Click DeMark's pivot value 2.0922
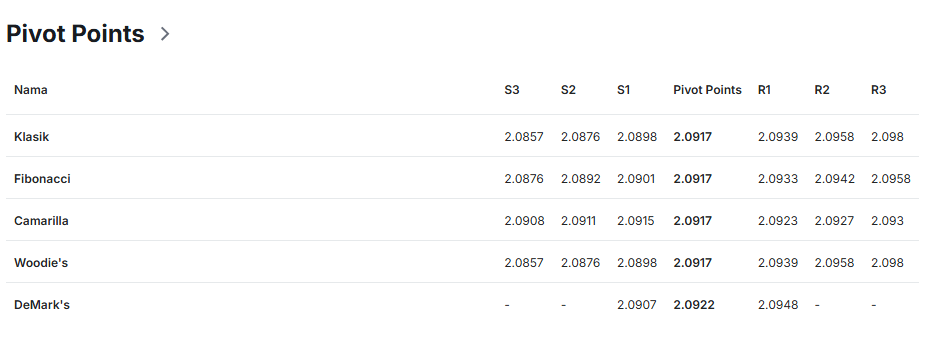The width and height of the screenshot is (927, 362). pos(693,305)
